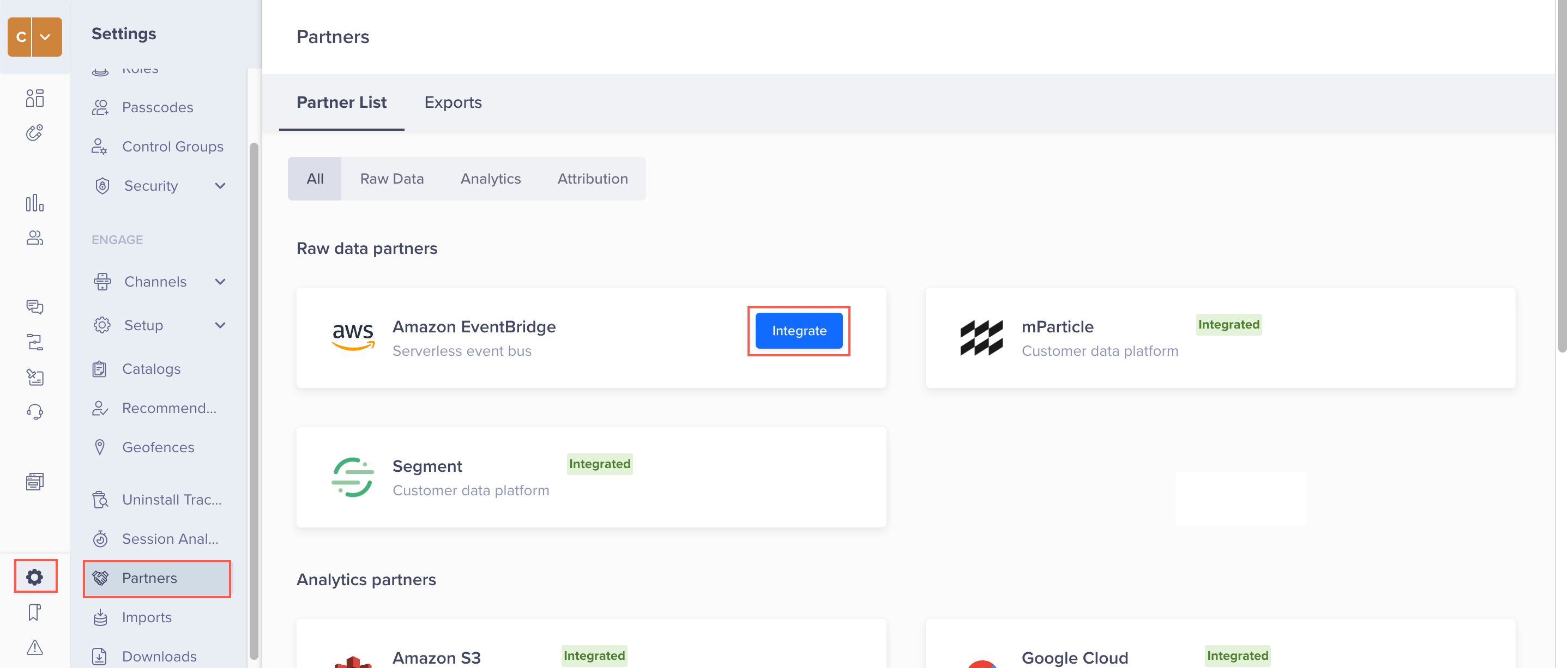
Task: Open the dashboard icon in left rail
Action: tap(35, 98)
